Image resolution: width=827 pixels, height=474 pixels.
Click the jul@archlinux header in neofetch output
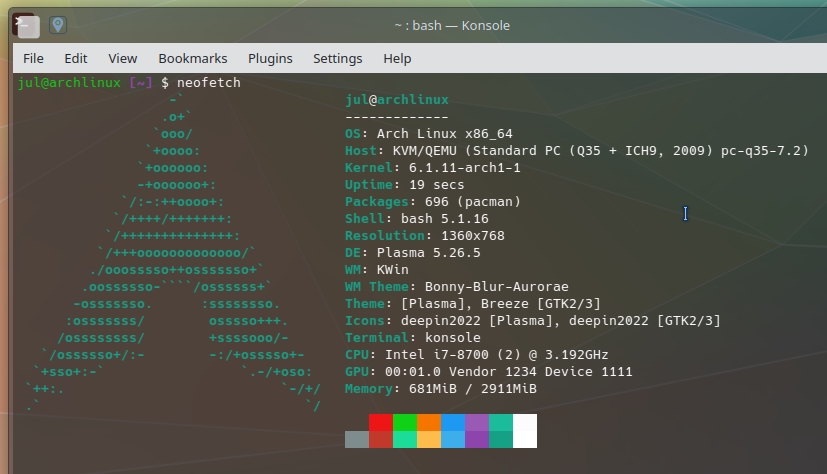[396, 99]
